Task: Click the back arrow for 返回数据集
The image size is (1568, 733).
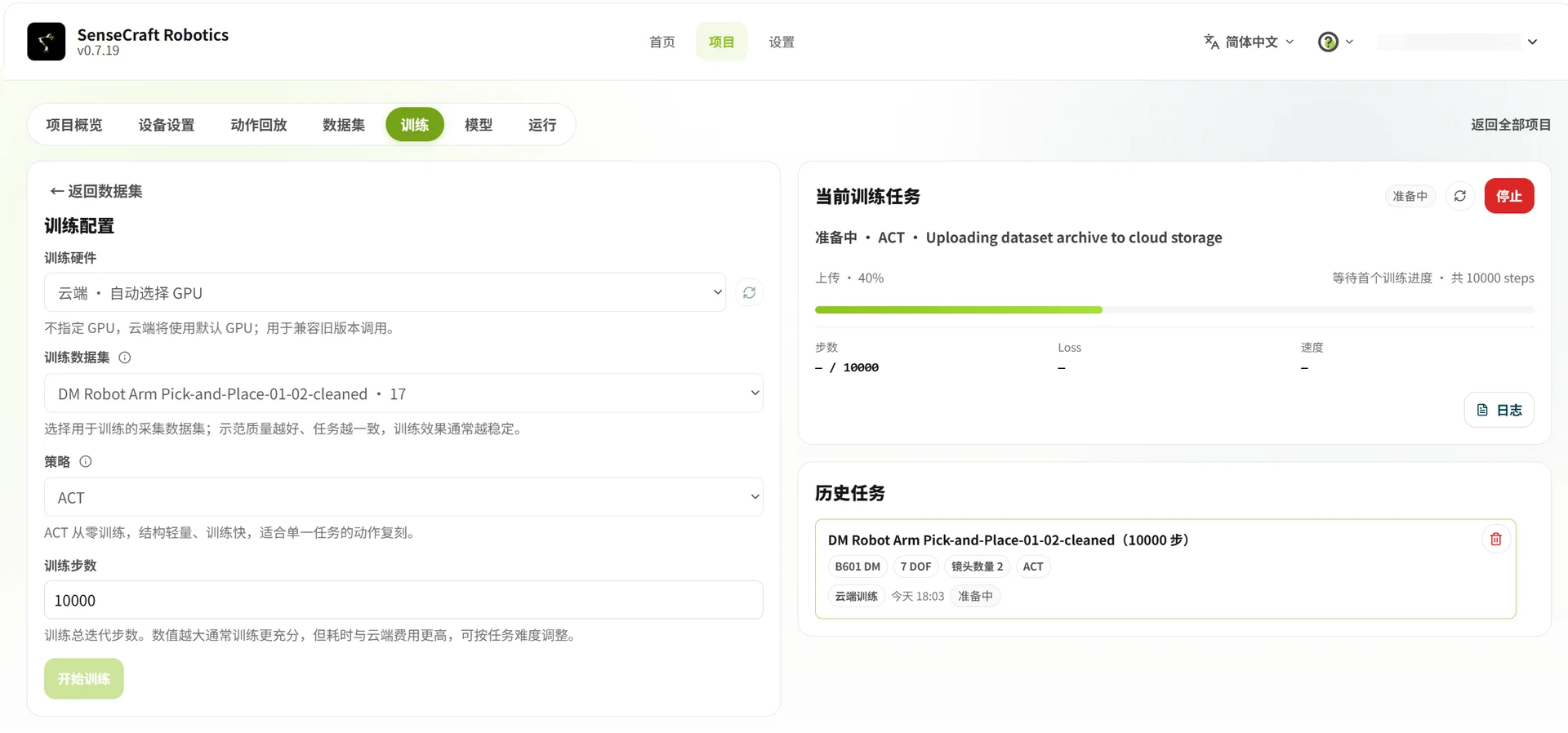Action: tap(57, 191)
